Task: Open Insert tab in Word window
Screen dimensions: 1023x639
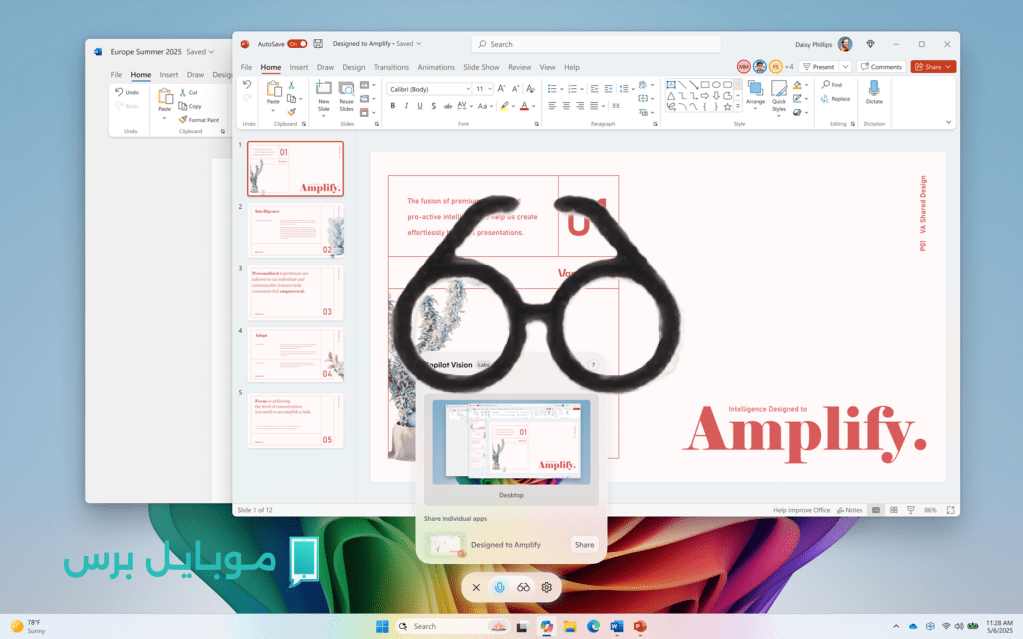Action: 168,75
